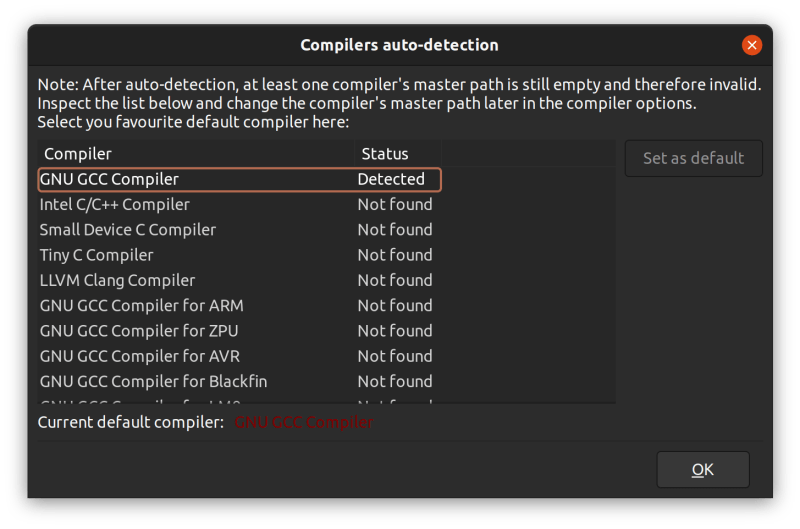Viewport: 800px width, 529px height.
Task: Click Not found status for Clang compiler
Action: [395, 281]
